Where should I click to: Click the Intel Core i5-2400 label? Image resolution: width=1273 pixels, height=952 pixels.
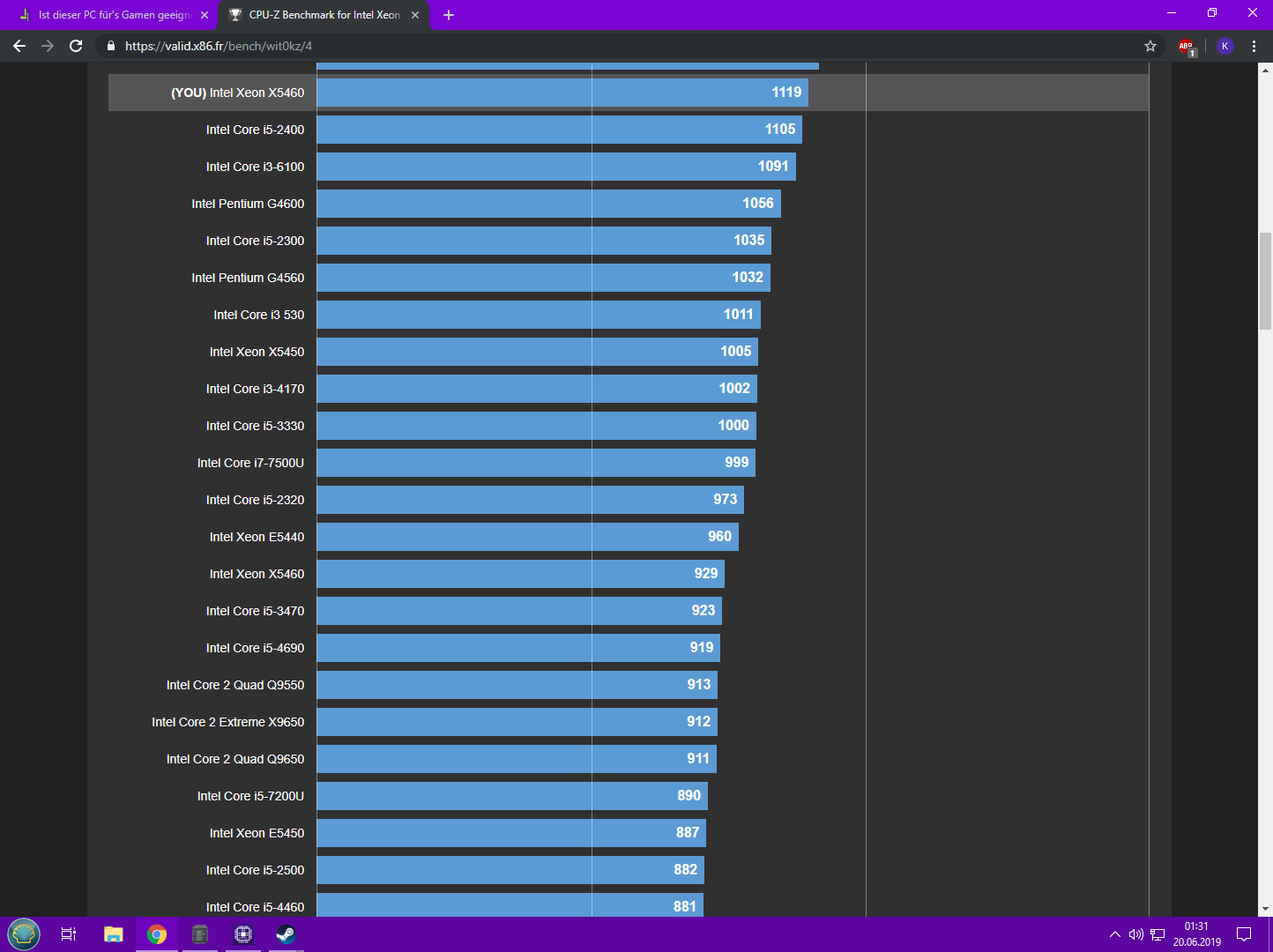click(255, 130)
